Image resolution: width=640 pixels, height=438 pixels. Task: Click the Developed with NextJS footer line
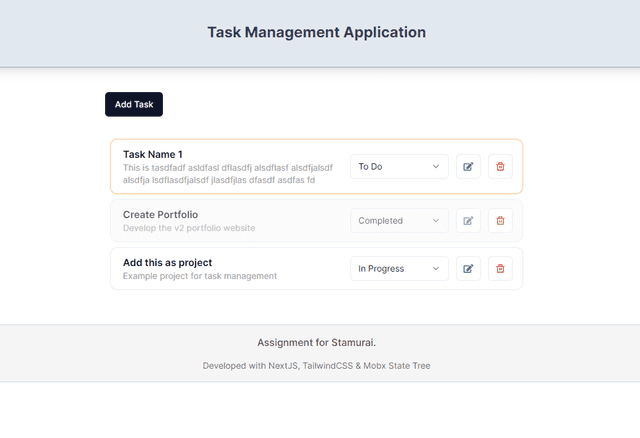click(x=317, y=366)
